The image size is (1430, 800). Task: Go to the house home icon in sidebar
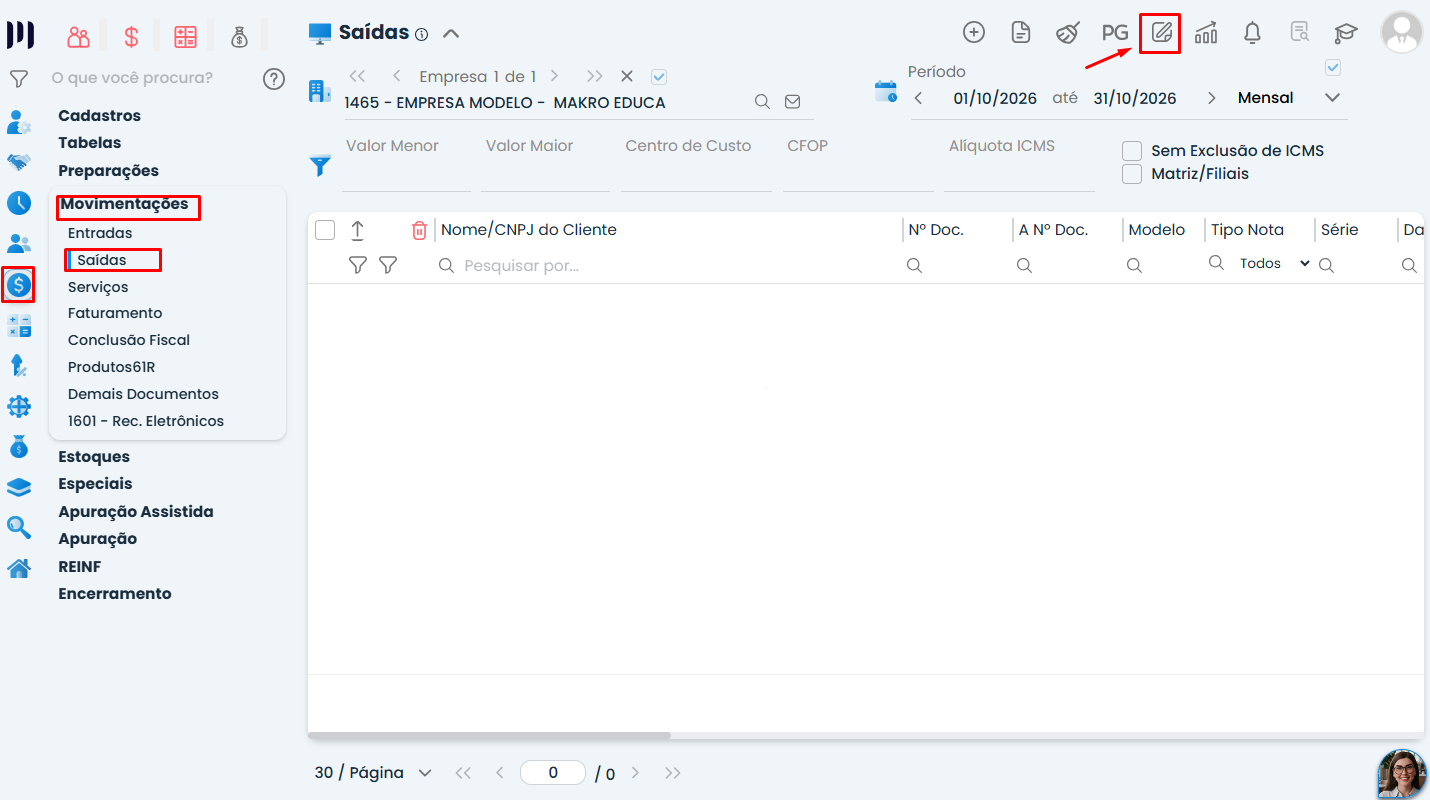(x=19, y=569)
